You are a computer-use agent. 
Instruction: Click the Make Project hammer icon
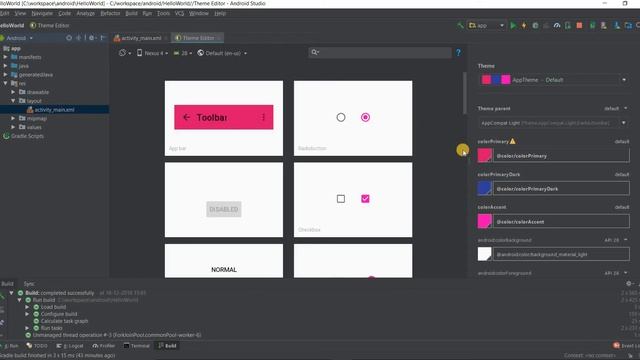pos(460,25)
